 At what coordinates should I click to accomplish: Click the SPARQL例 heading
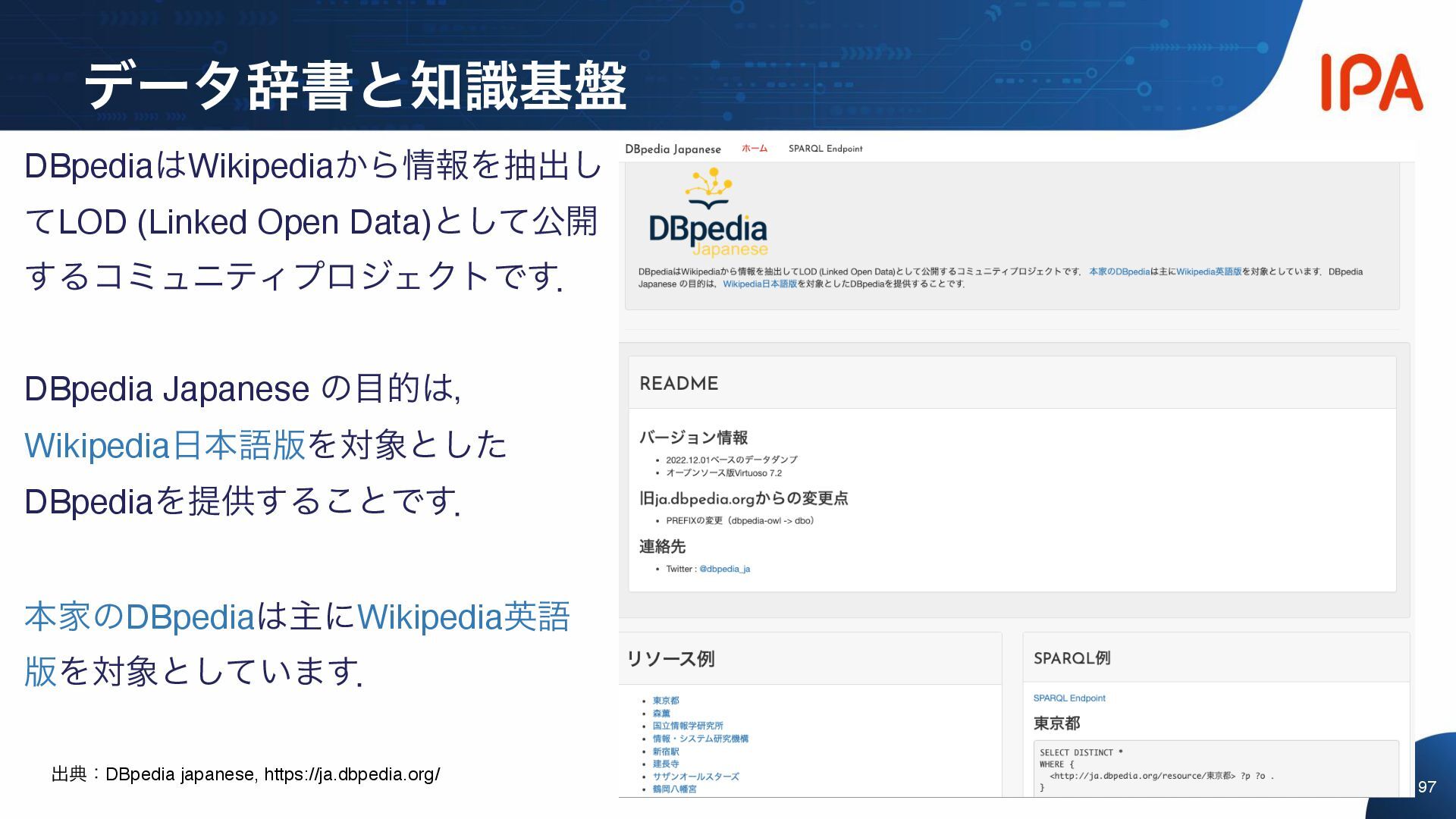tap(1072, 658)
